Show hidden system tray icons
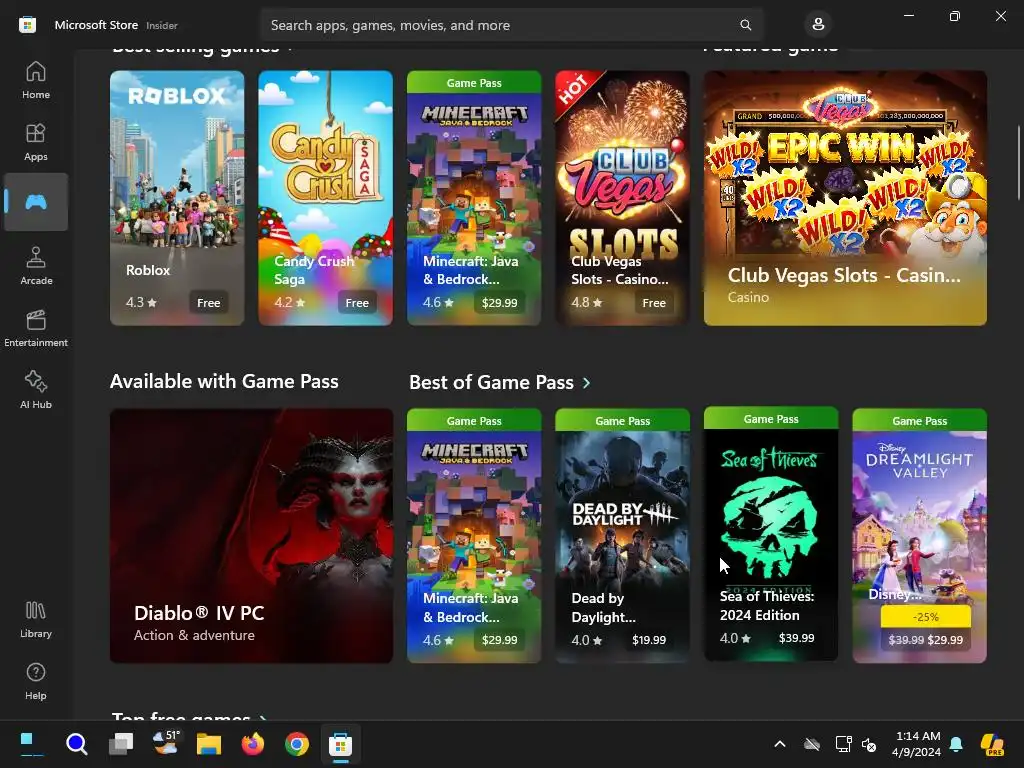The height and width of the screenshot is (768, 1024). [780, 744]
